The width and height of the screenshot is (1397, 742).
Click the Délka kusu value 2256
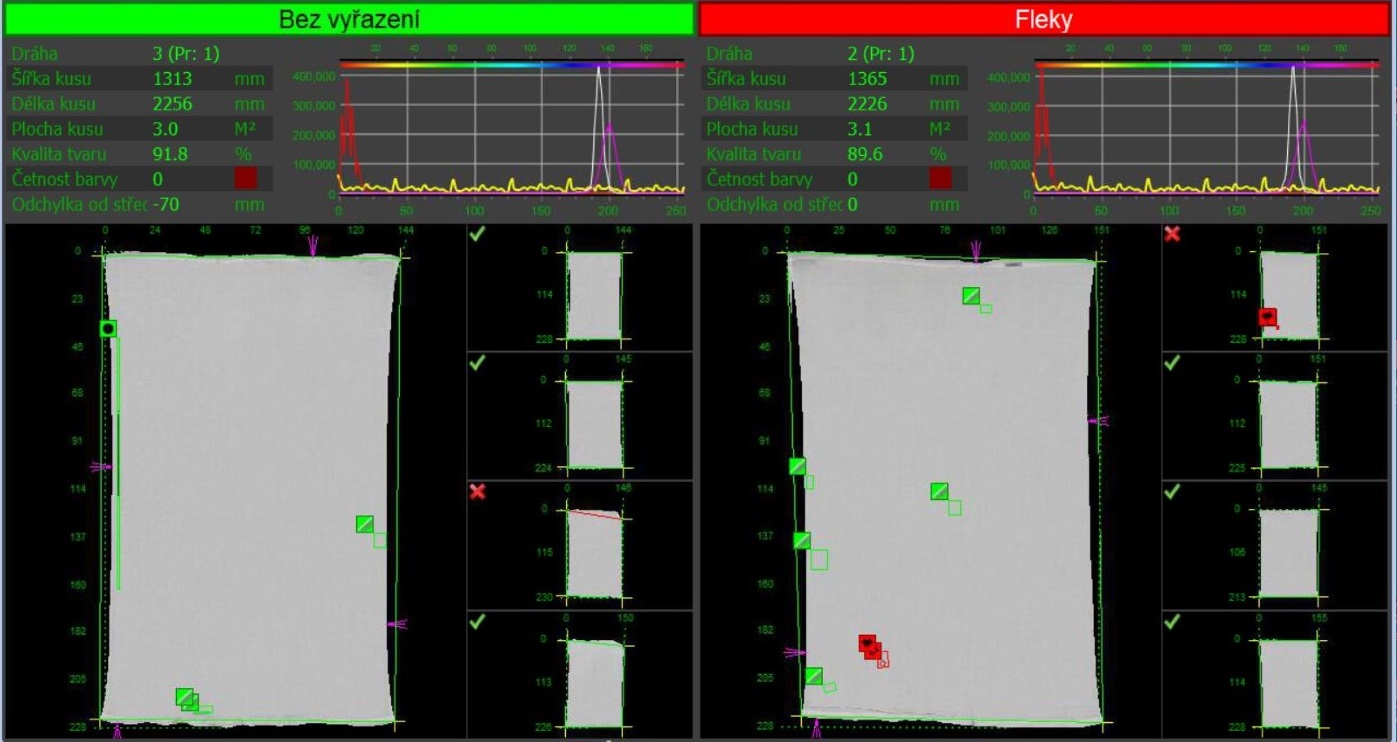(x=172, y=104)
